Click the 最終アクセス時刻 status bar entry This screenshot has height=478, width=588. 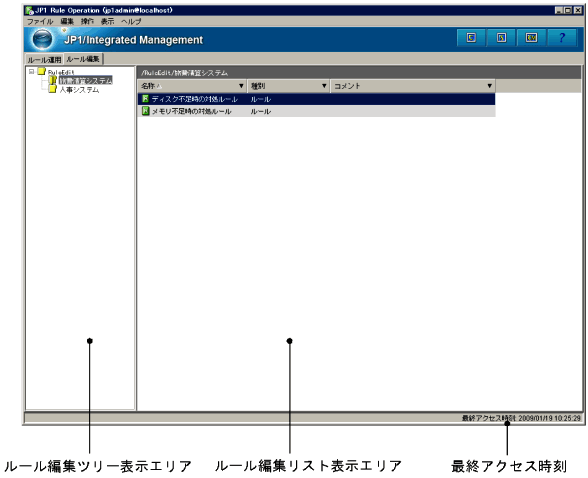pos(521,418)
